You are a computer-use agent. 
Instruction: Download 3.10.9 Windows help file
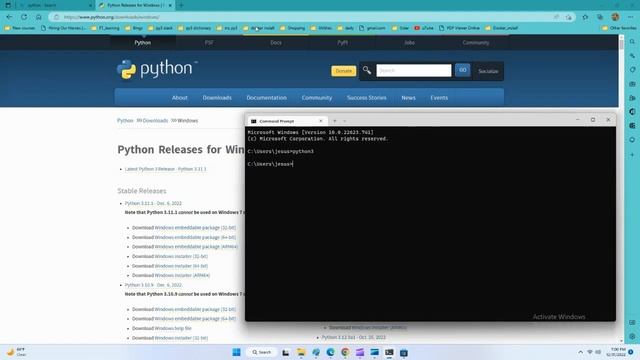coord(173,328)
